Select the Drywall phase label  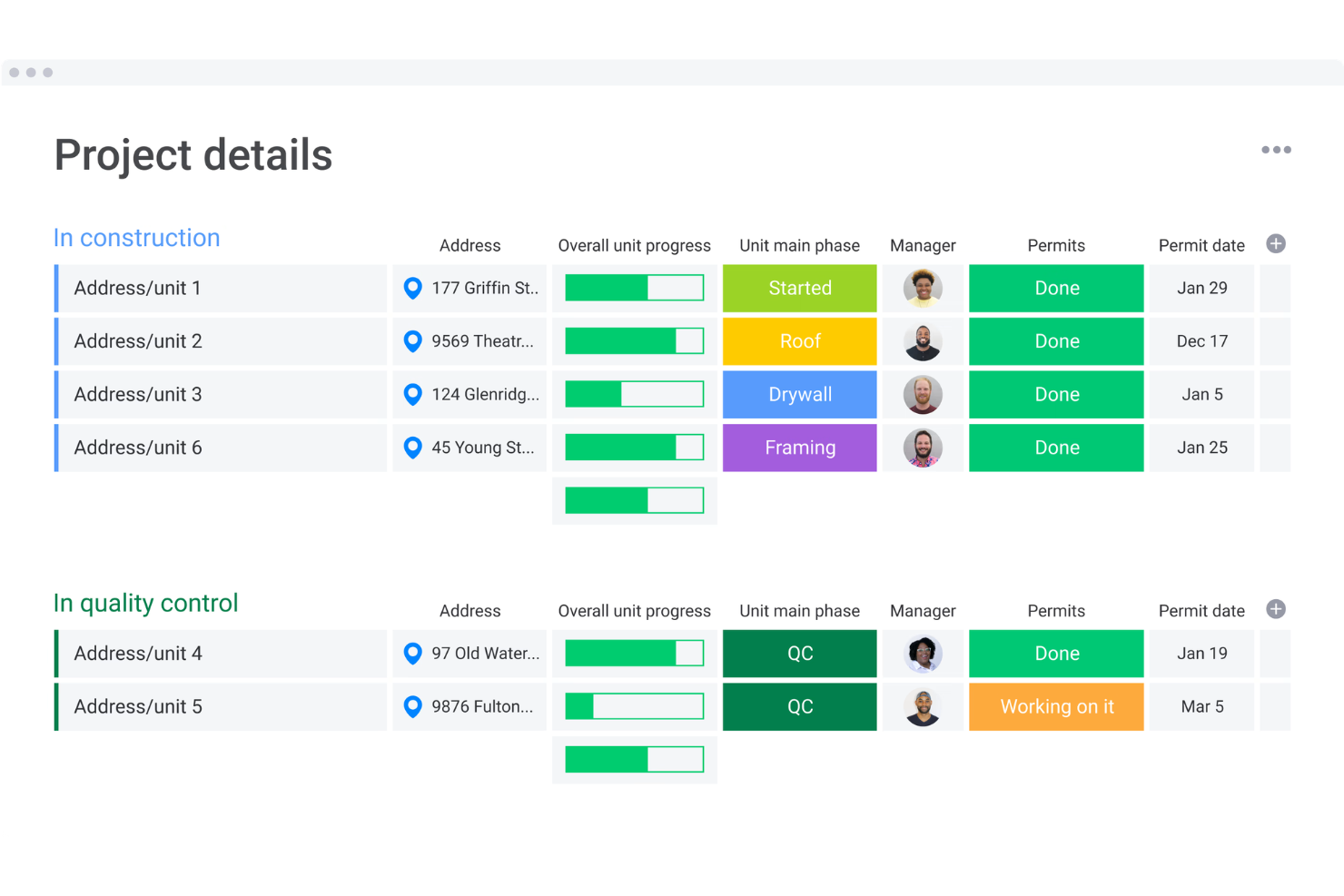pyautogui.click(x=799, y=394)
